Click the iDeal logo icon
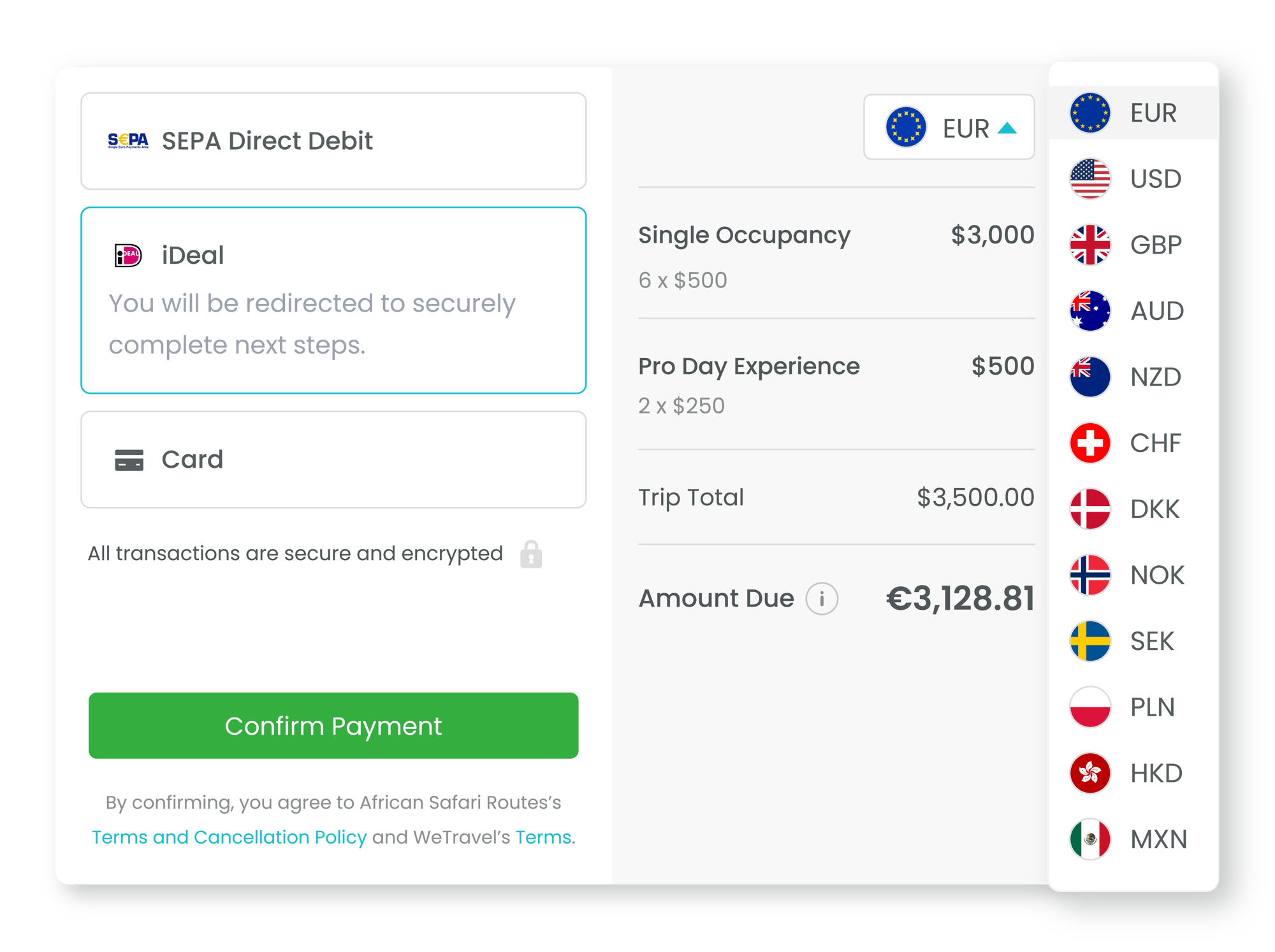 coord(128,256)
